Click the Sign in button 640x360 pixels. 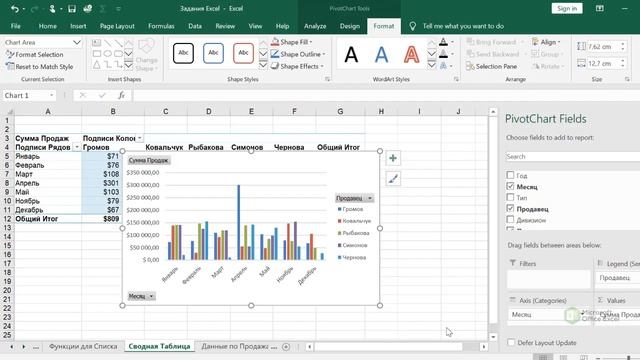(567, 9)
